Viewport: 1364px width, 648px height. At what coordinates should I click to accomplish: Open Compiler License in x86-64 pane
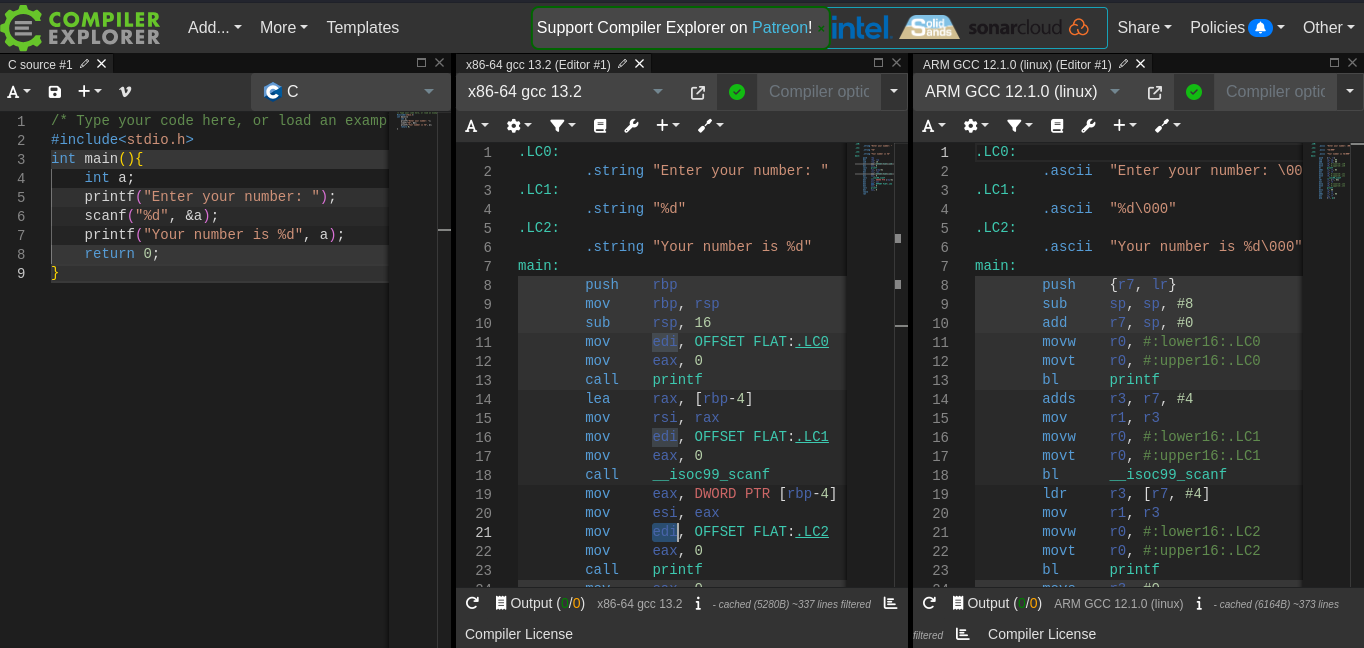coord(519,634)
